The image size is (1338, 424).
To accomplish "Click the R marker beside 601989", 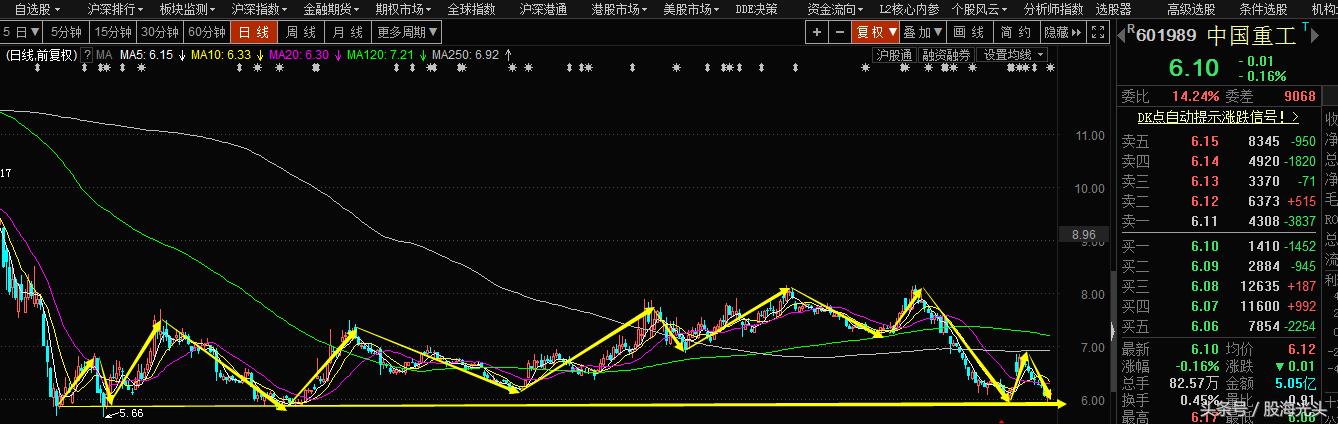I will coord(1130,30).
